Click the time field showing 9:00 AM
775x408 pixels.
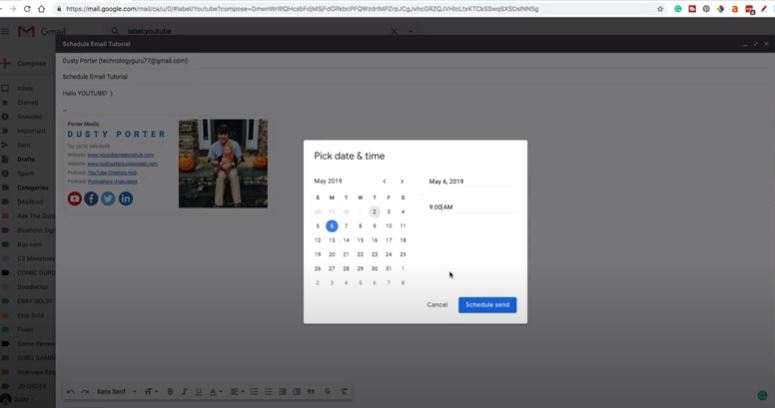pos(470,207)
